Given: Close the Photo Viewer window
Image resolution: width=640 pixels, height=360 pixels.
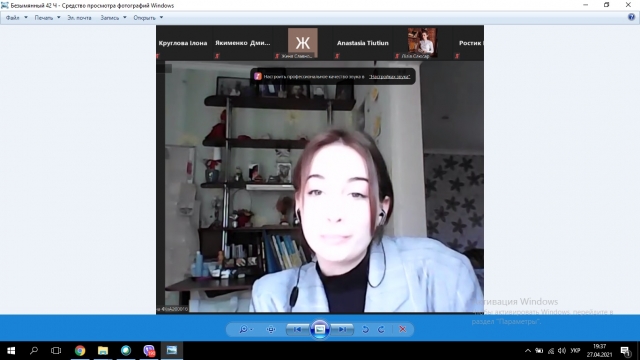Looking at the screenshot, I should point(628,5).
